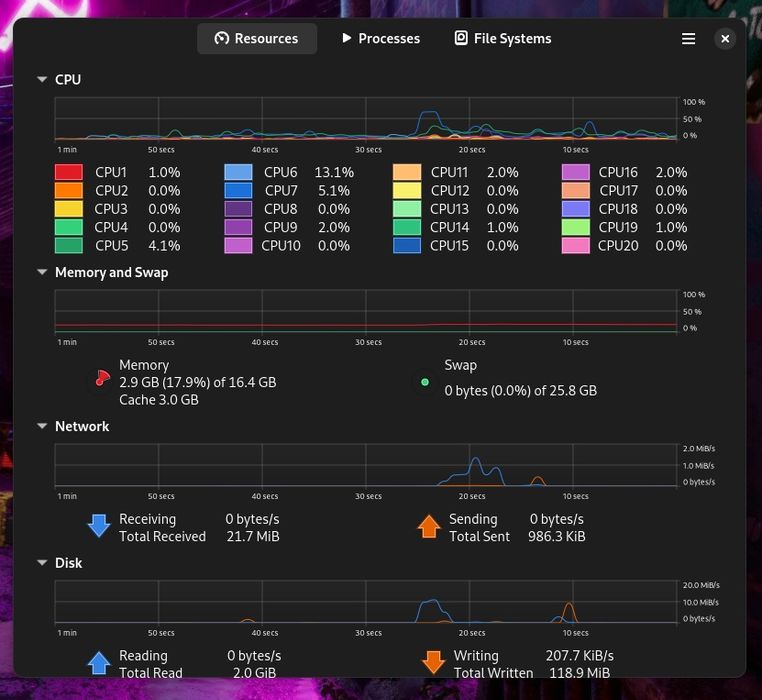Open the pink CPU20 color swatch

[x=575, y=245]
